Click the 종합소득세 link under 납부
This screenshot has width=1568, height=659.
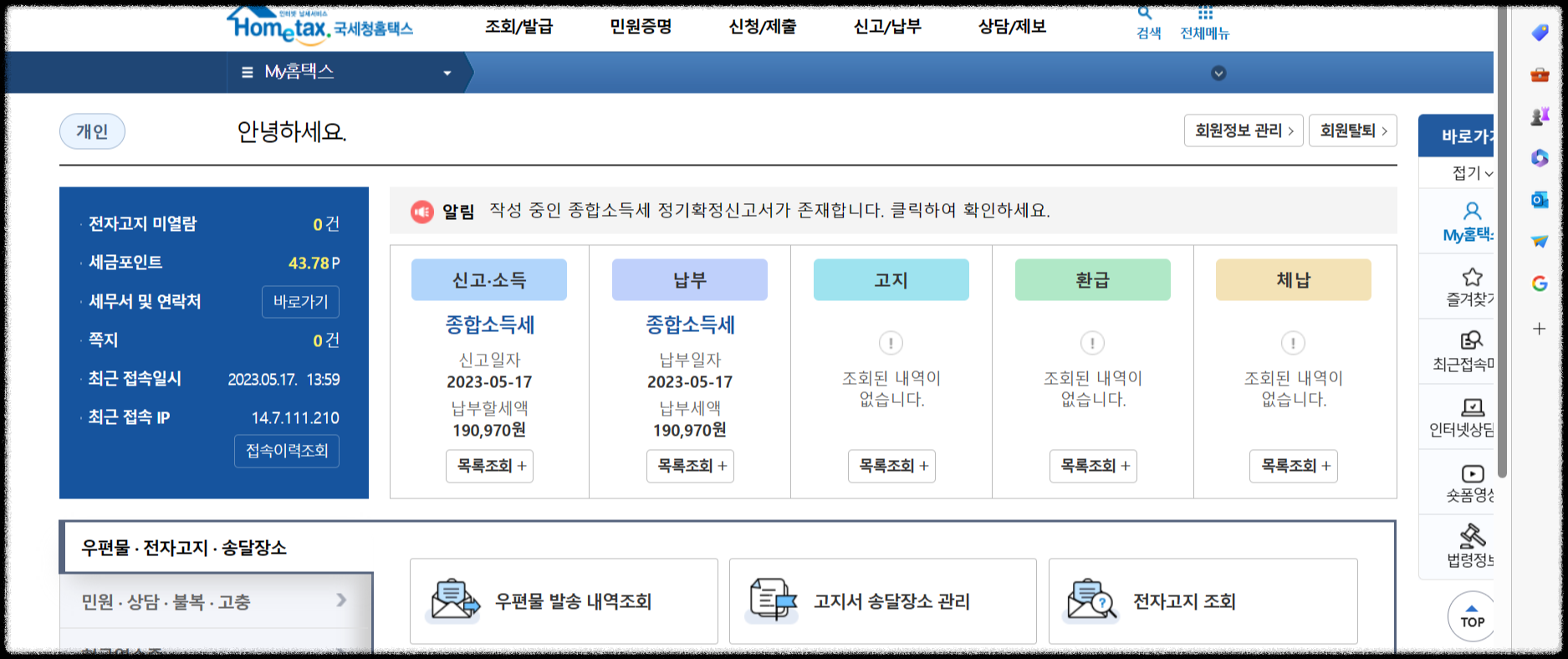tap(690, 324)
